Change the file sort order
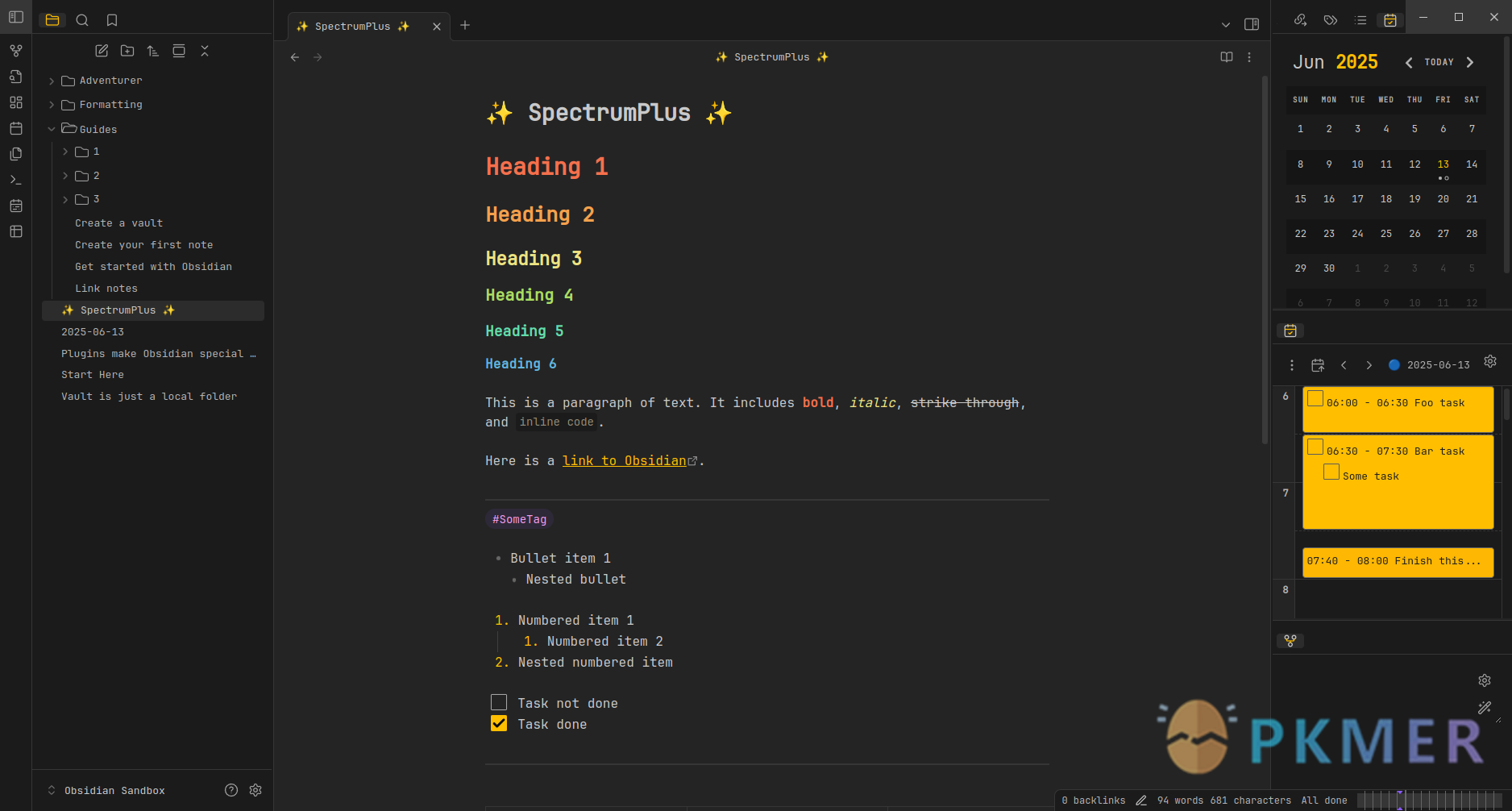 point(153,51)
